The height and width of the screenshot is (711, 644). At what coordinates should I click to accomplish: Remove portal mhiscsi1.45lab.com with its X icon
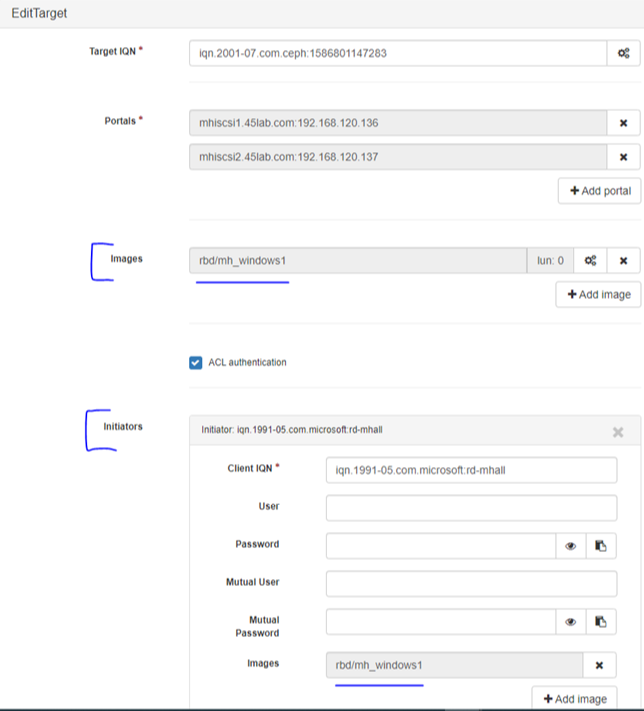pos(624,123)
